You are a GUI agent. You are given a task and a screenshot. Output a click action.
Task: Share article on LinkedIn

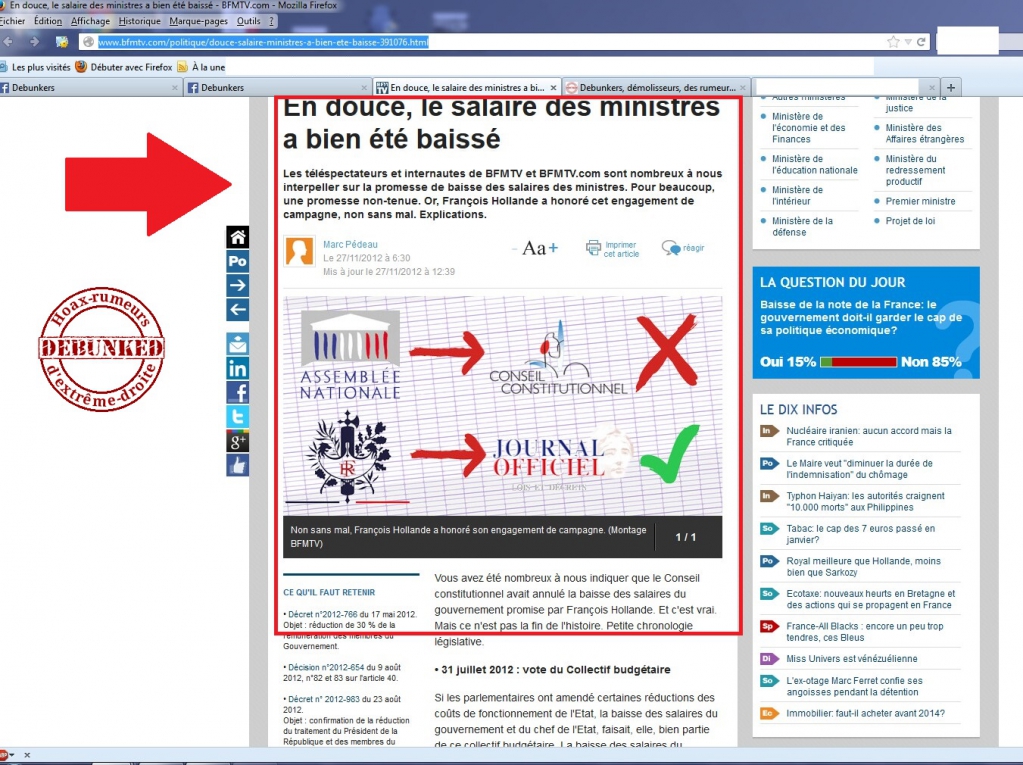tap(237, 368)
